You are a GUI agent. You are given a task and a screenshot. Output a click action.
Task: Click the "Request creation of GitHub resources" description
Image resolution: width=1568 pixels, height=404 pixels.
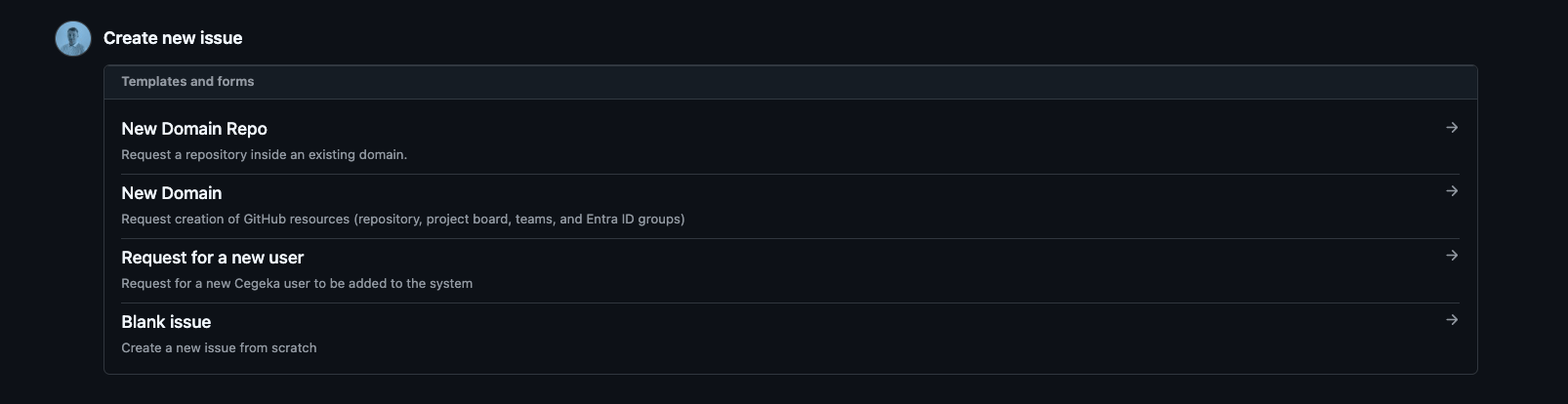click(234, 219)
